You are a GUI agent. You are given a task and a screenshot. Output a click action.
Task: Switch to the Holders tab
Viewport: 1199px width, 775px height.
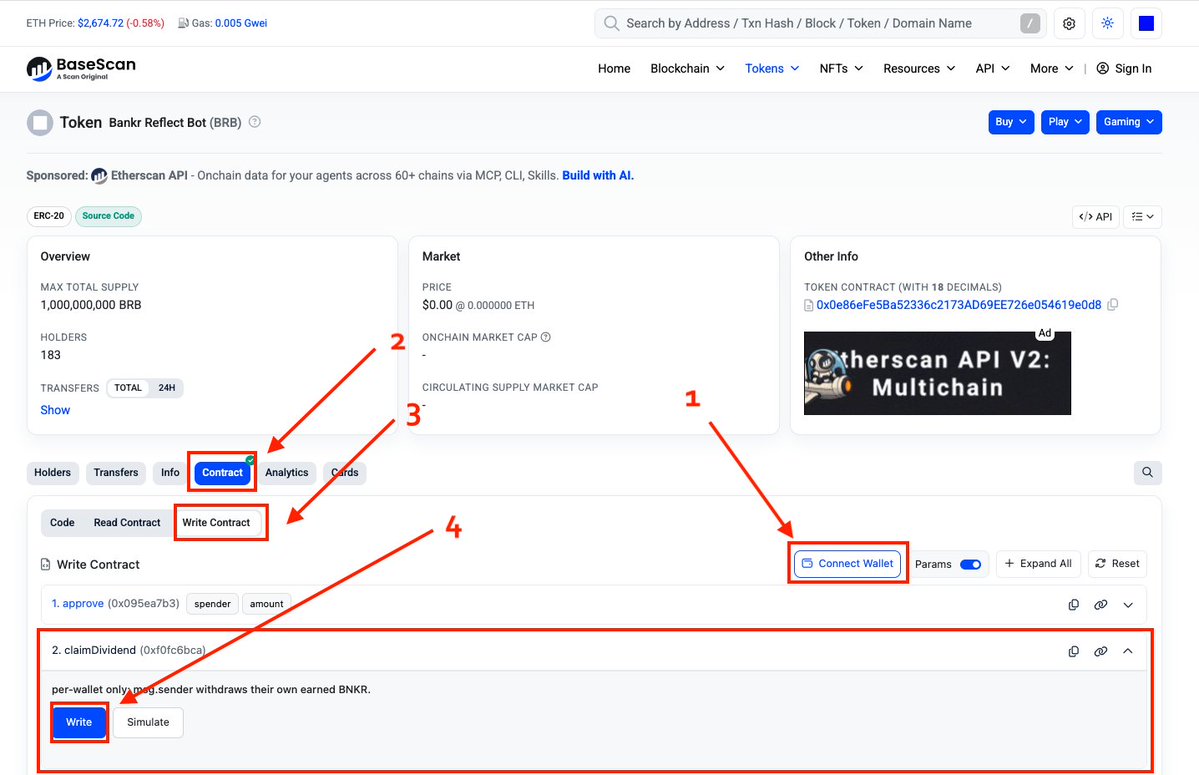pyautogui.click(x=52, y=473)
